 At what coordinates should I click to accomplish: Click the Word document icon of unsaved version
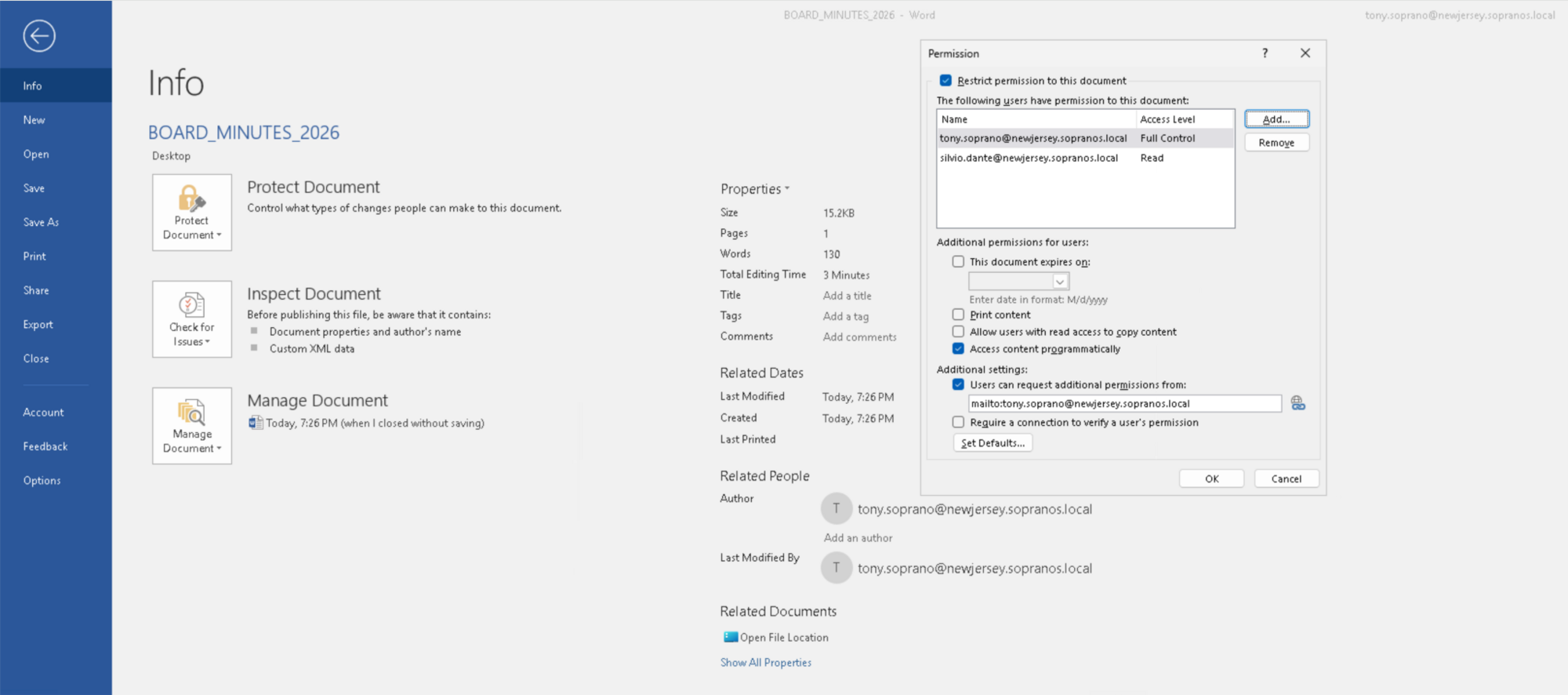coord(255,423)
